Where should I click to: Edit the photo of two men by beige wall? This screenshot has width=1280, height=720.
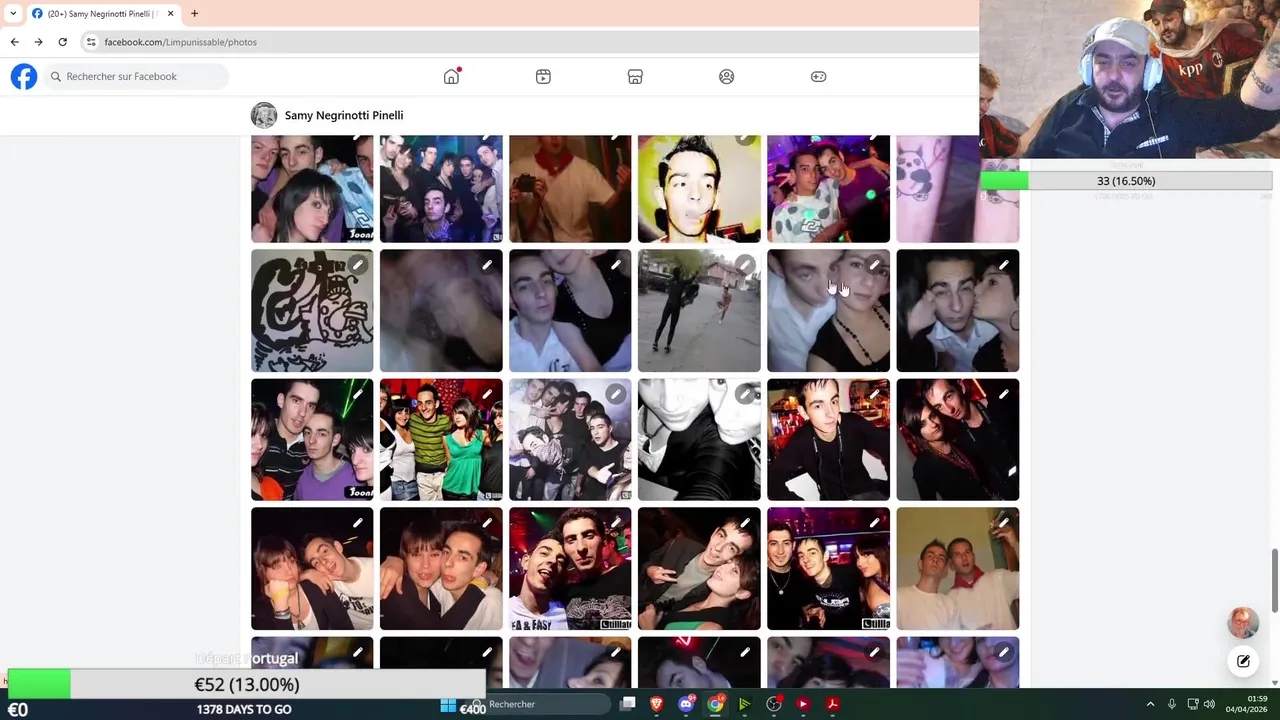pyautogui.click(x=1003, y=523)
